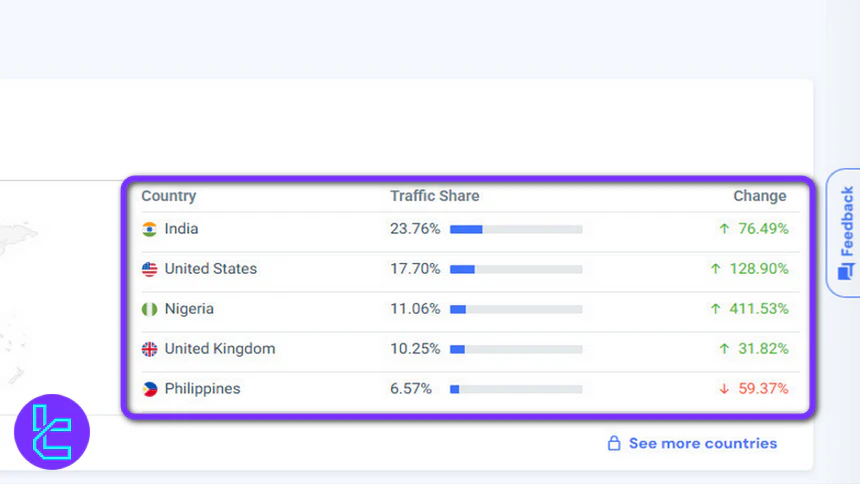Click the India flag icon

click(150, 229)
